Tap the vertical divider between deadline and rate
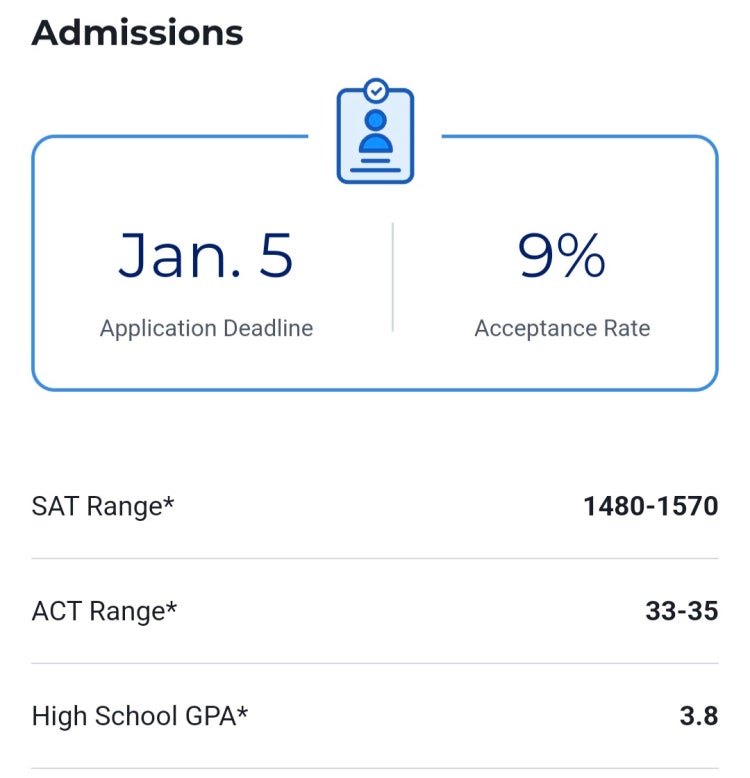Viewport: 750px width, 778px height. pyautogui.click(x=393, y=277)
